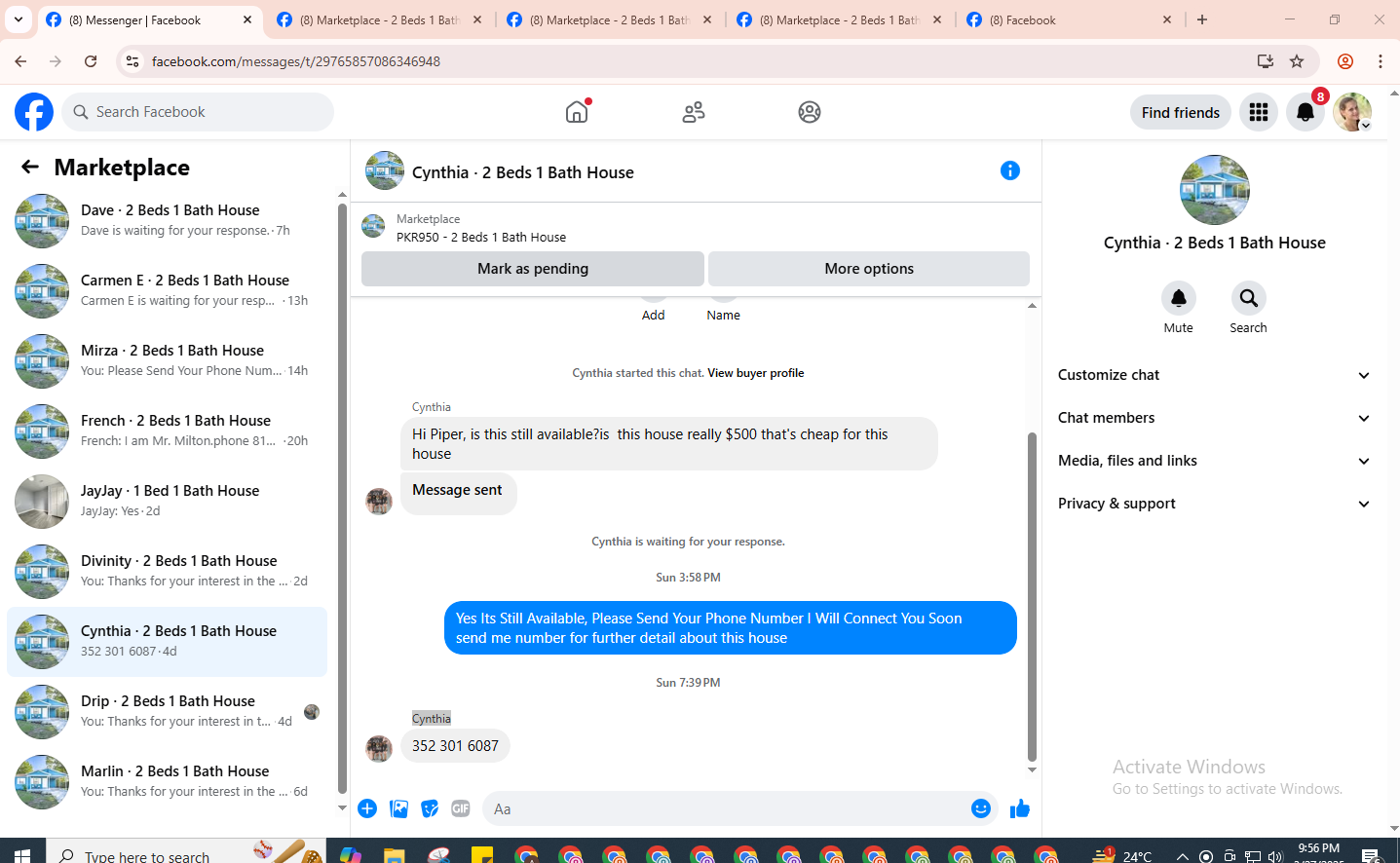The image size is (1400, 863).
Task: Open French's conversation
Action: 168,431
